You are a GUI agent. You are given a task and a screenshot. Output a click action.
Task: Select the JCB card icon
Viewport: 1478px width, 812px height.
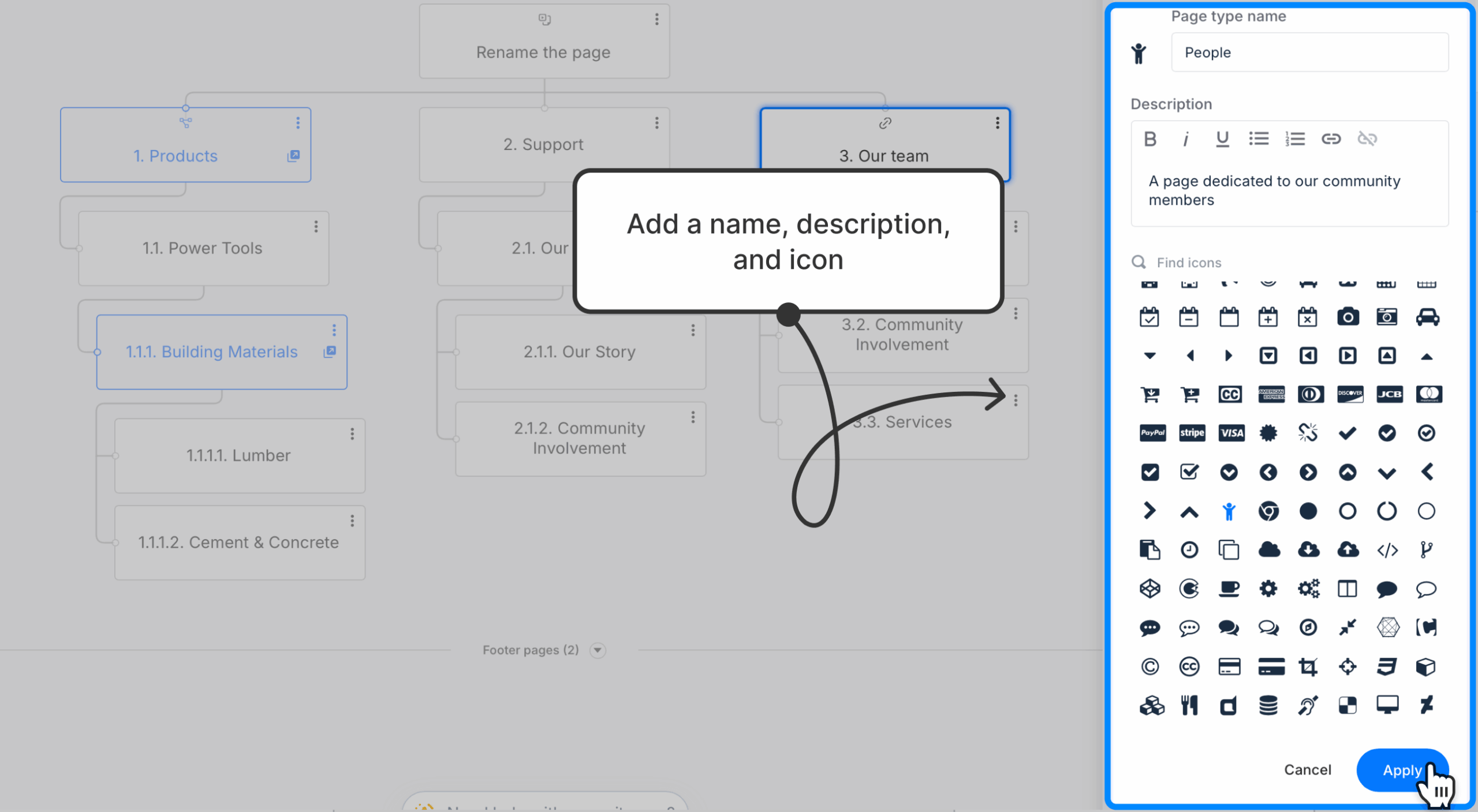point(1389,394)
